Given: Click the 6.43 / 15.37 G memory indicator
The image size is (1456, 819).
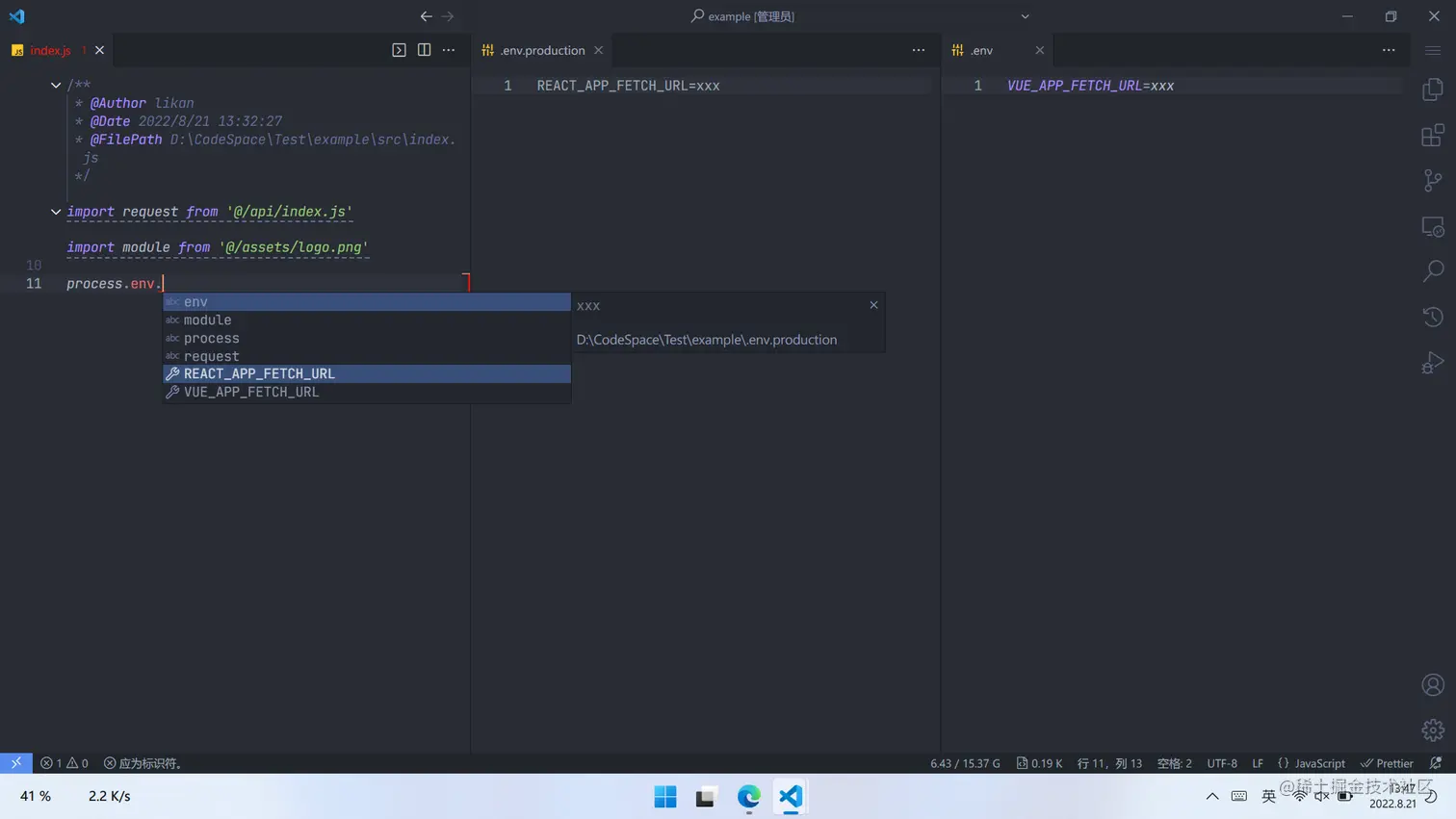Looking at the screenshot, I should pyautogui.click(x=965, y=763).
